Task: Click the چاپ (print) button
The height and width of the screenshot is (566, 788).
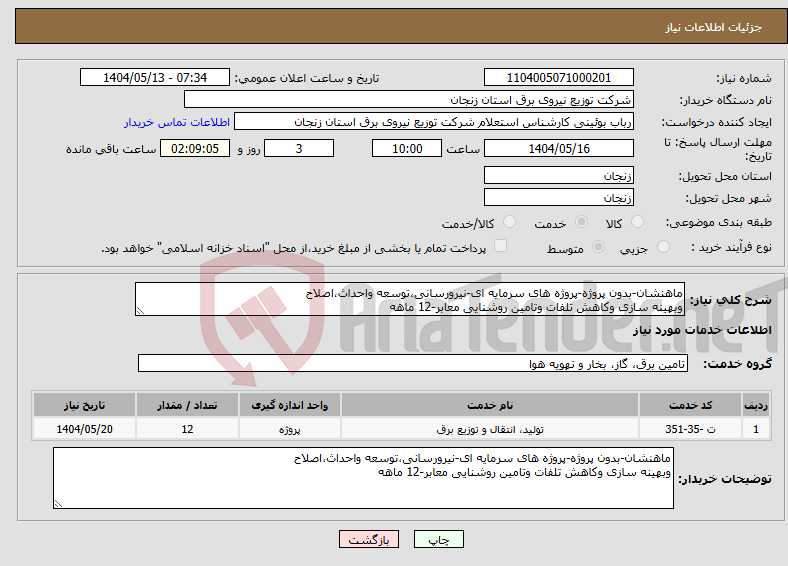Action: point(438,539)
